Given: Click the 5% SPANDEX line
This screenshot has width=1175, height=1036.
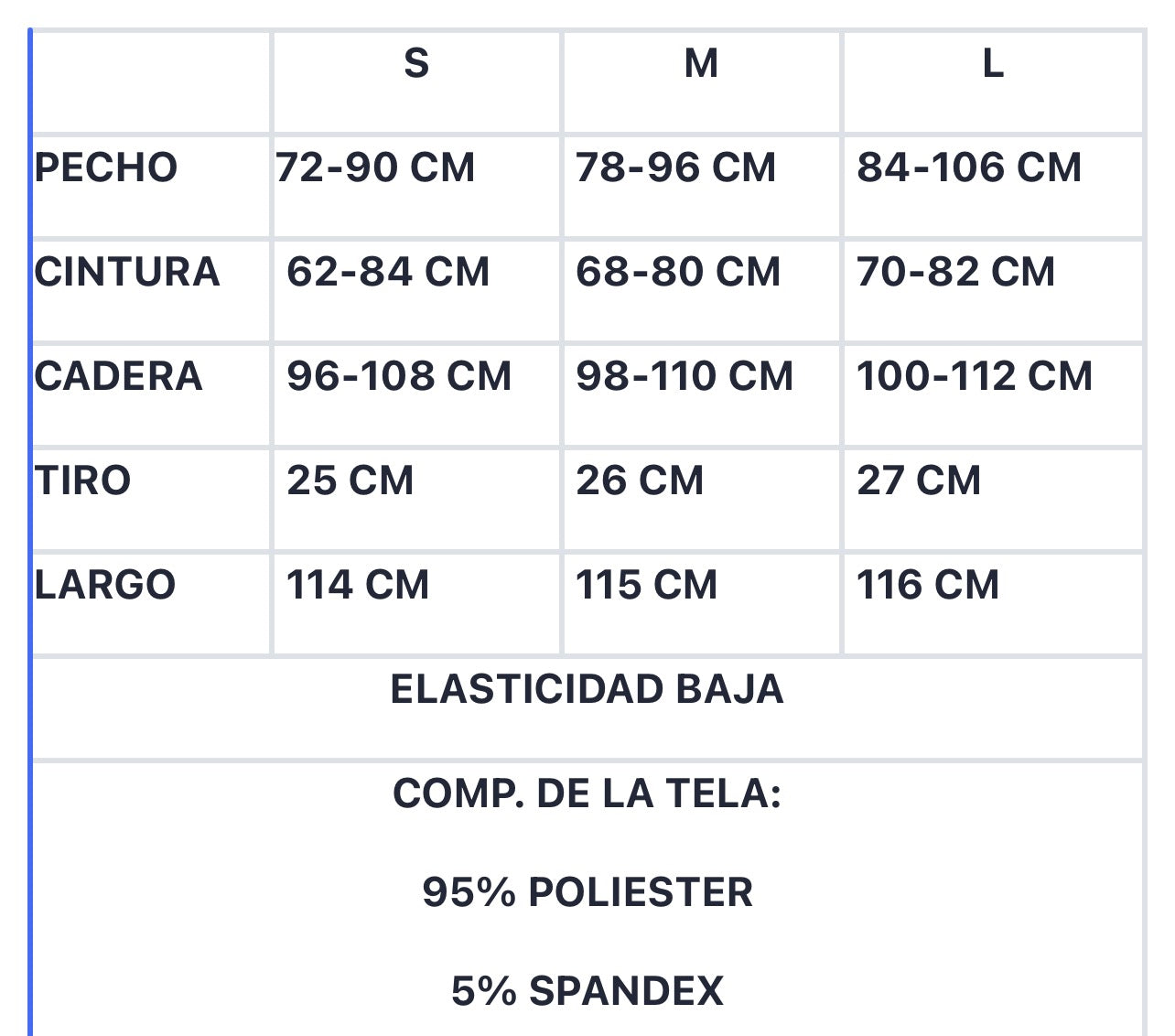Looking at the screenshot, I should (x=587, y=991).
